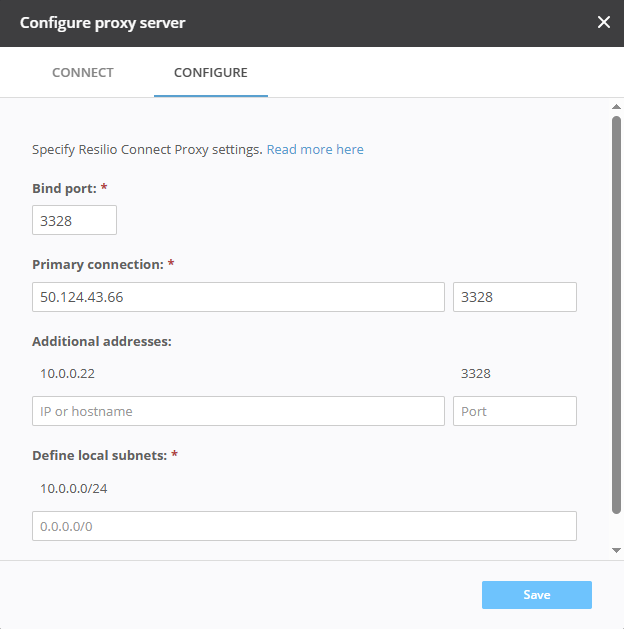The image size is (624, 629).
Task: Click the 3328 port of additional address
Action: pyautogui.click(x=476, y=374)
